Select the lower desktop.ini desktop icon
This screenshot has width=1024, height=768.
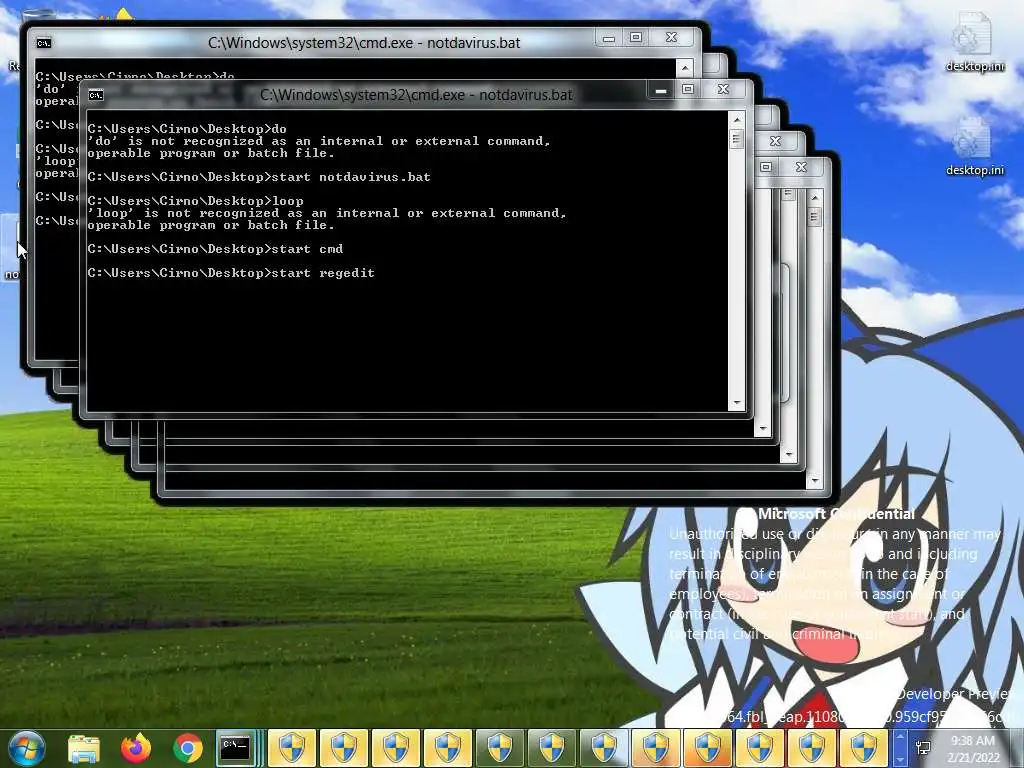click(x=974, y=146)
